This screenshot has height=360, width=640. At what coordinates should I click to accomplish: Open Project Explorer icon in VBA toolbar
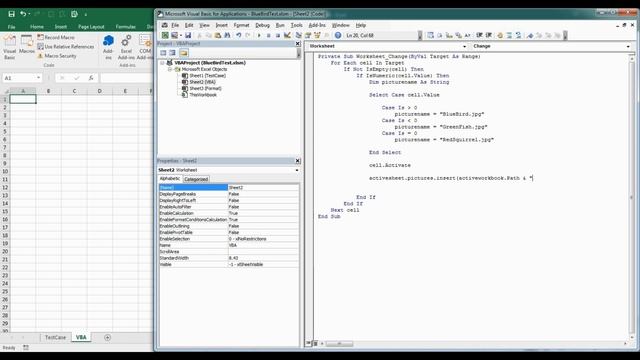click(x=298, y=36)
